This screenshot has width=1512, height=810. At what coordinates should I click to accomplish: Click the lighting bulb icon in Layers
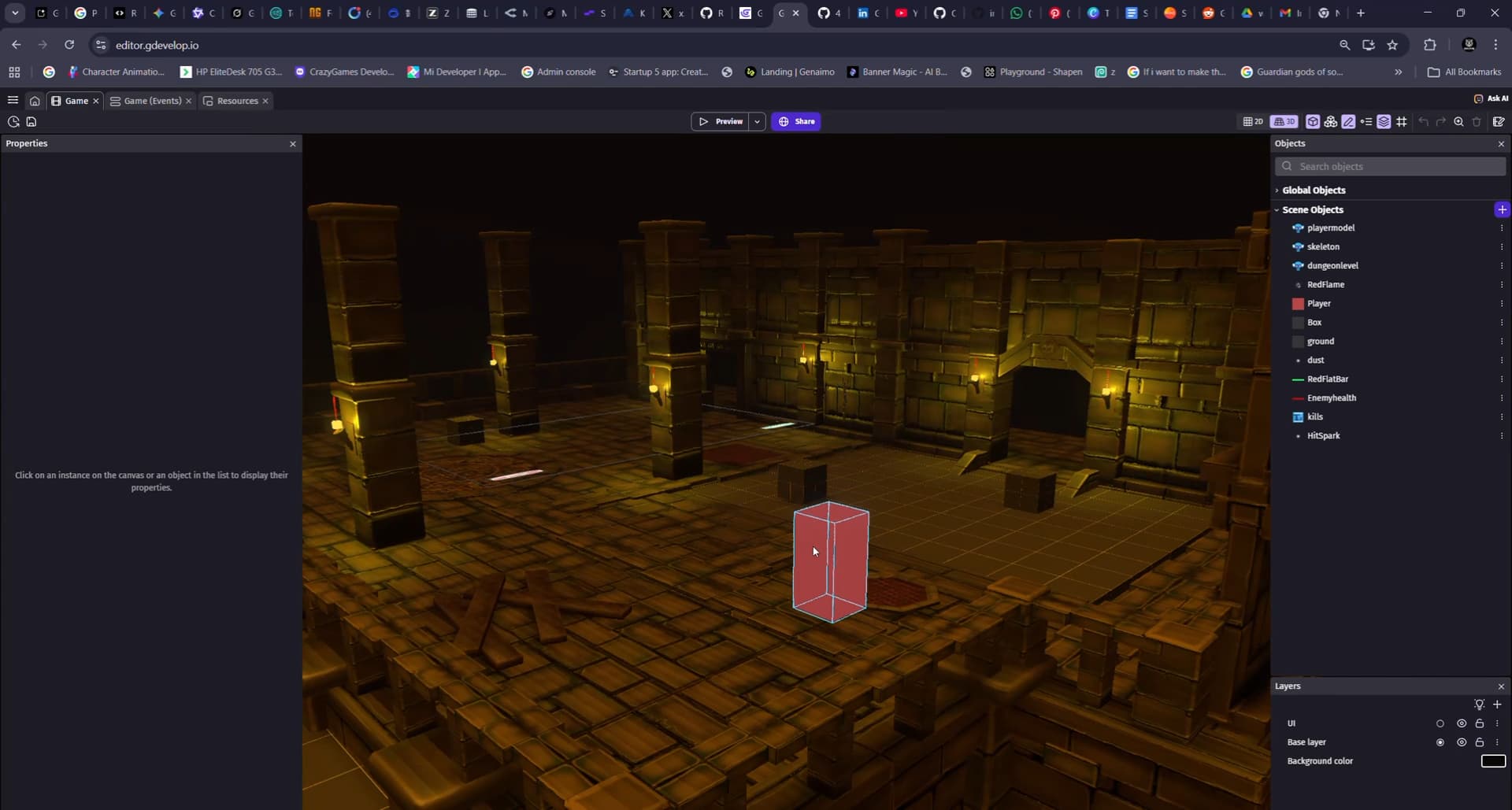[x=1479, y=705]
